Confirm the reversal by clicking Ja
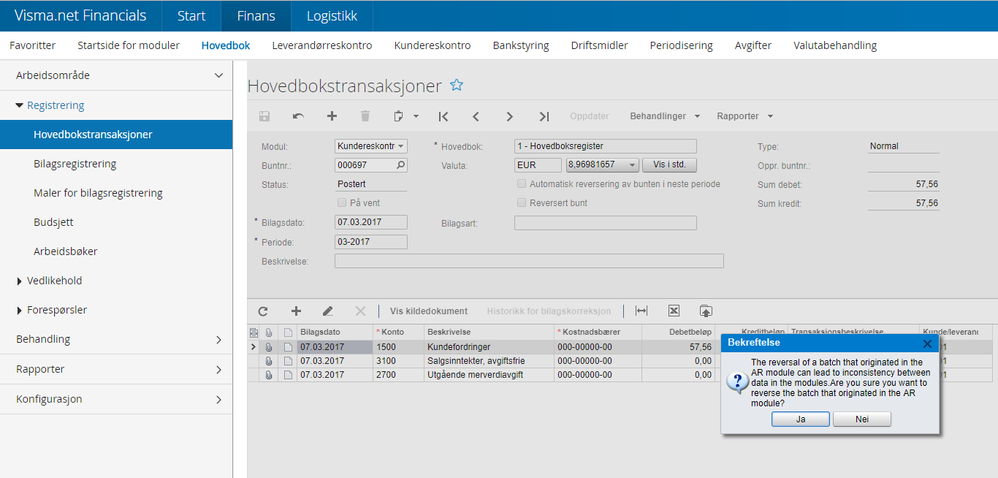998x478 pixels. pyautogui.click(x=800, y=420)
